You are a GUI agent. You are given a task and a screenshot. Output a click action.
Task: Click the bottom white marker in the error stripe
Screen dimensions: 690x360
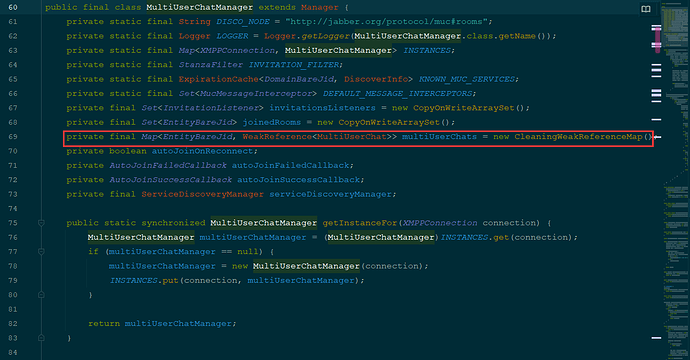point(656,338)
